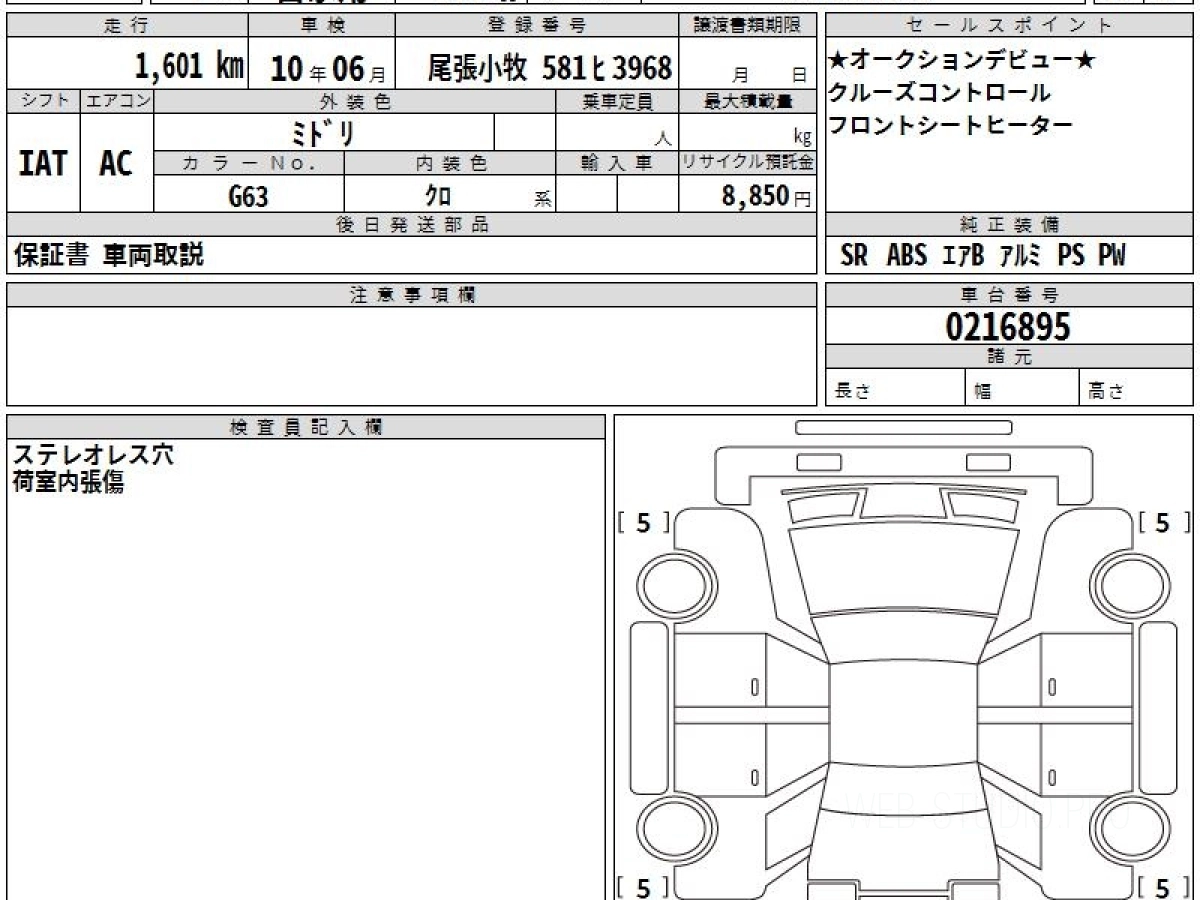The height and width of the screenshot is (900, 1200).
Task: Select chassis number 0216895
Action: click(x=1008, y=327)
